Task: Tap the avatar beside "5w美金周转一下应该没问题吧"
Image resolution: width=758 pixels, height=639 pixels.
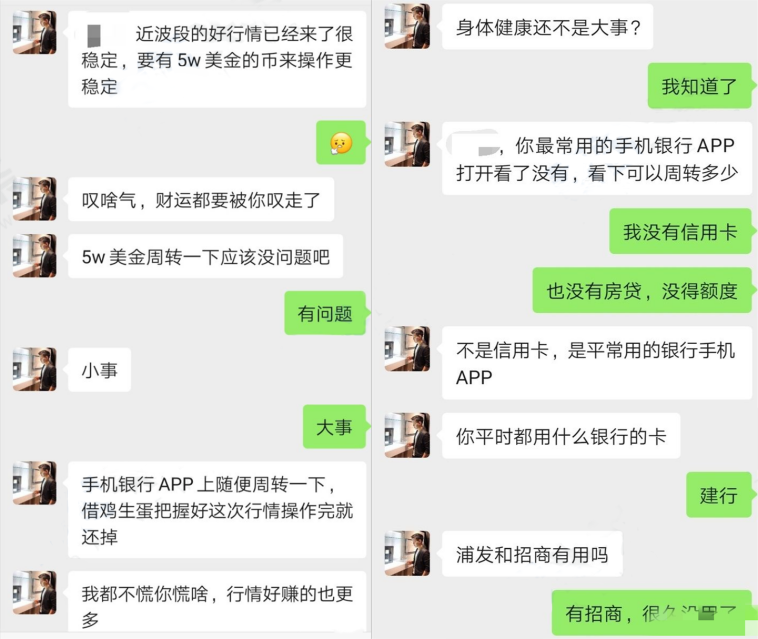Action: pos(34,256)
